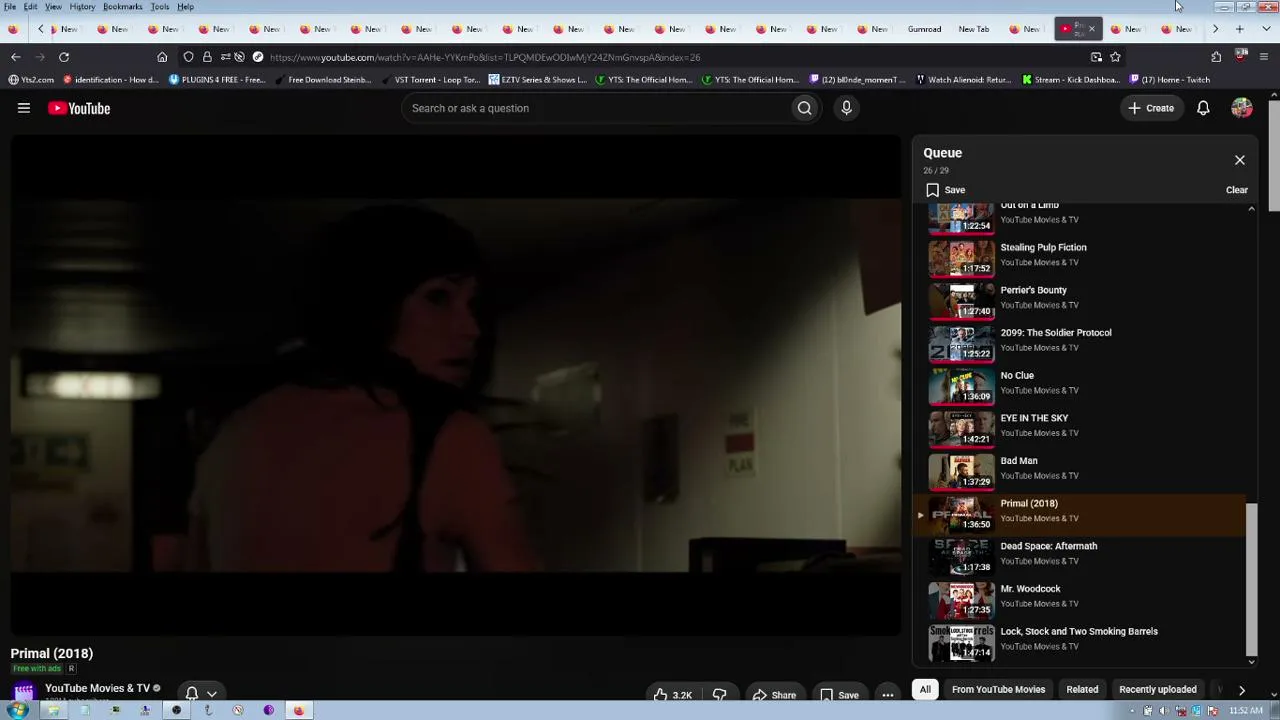Open the account avatar menu
Image resolution: width=1280 pixels, height=720 pixels.
pos(1242,108)
